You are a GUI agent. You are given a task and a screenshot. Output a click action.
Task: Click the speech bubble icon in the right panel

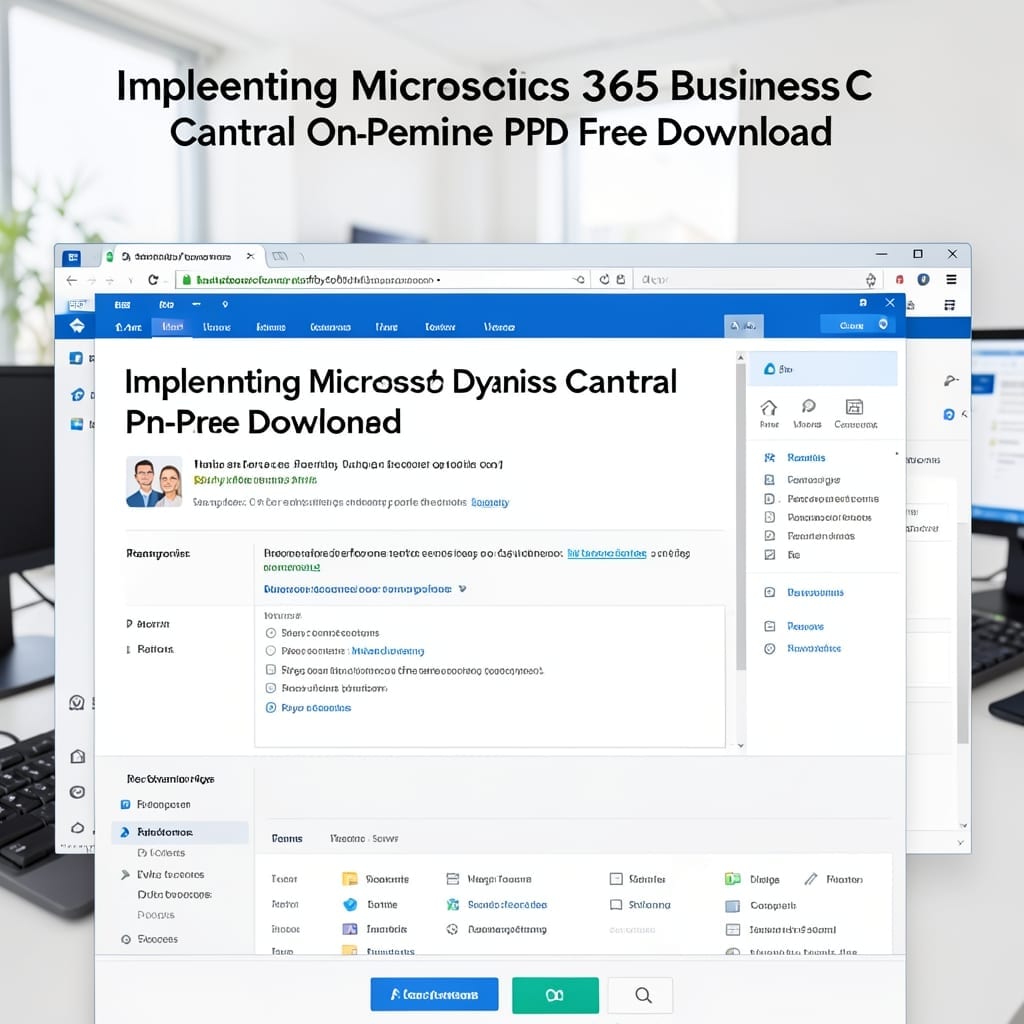tap(808, 407)
